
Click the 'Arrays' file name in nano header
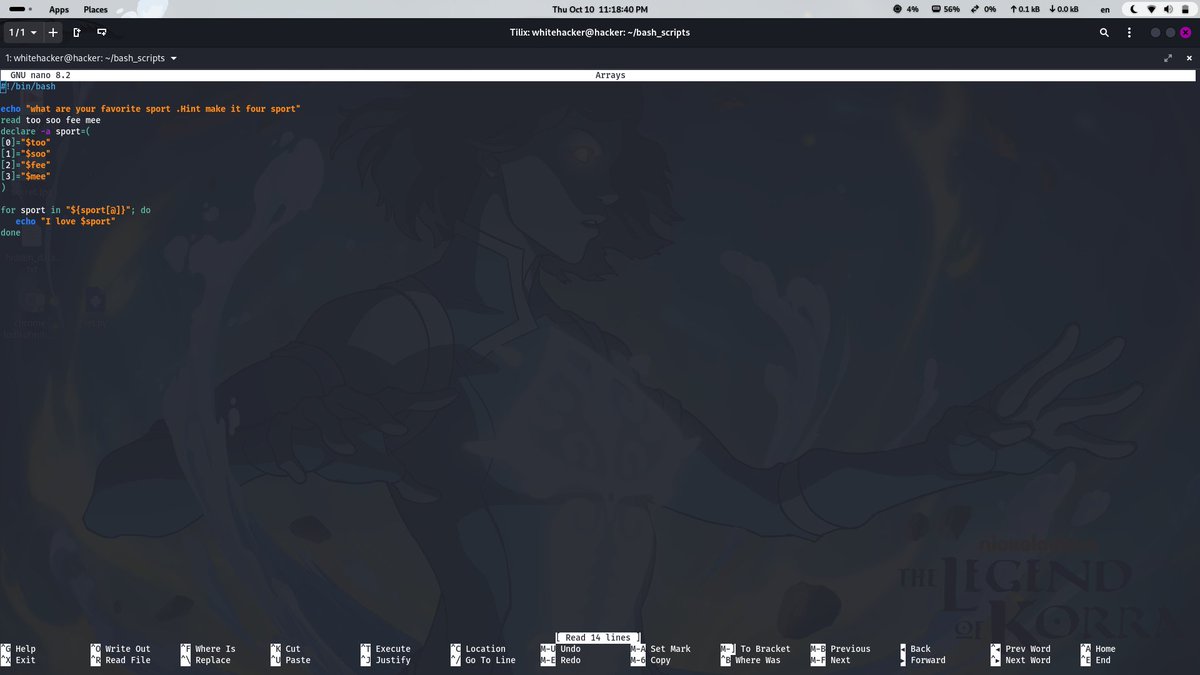tap(610, 75)
